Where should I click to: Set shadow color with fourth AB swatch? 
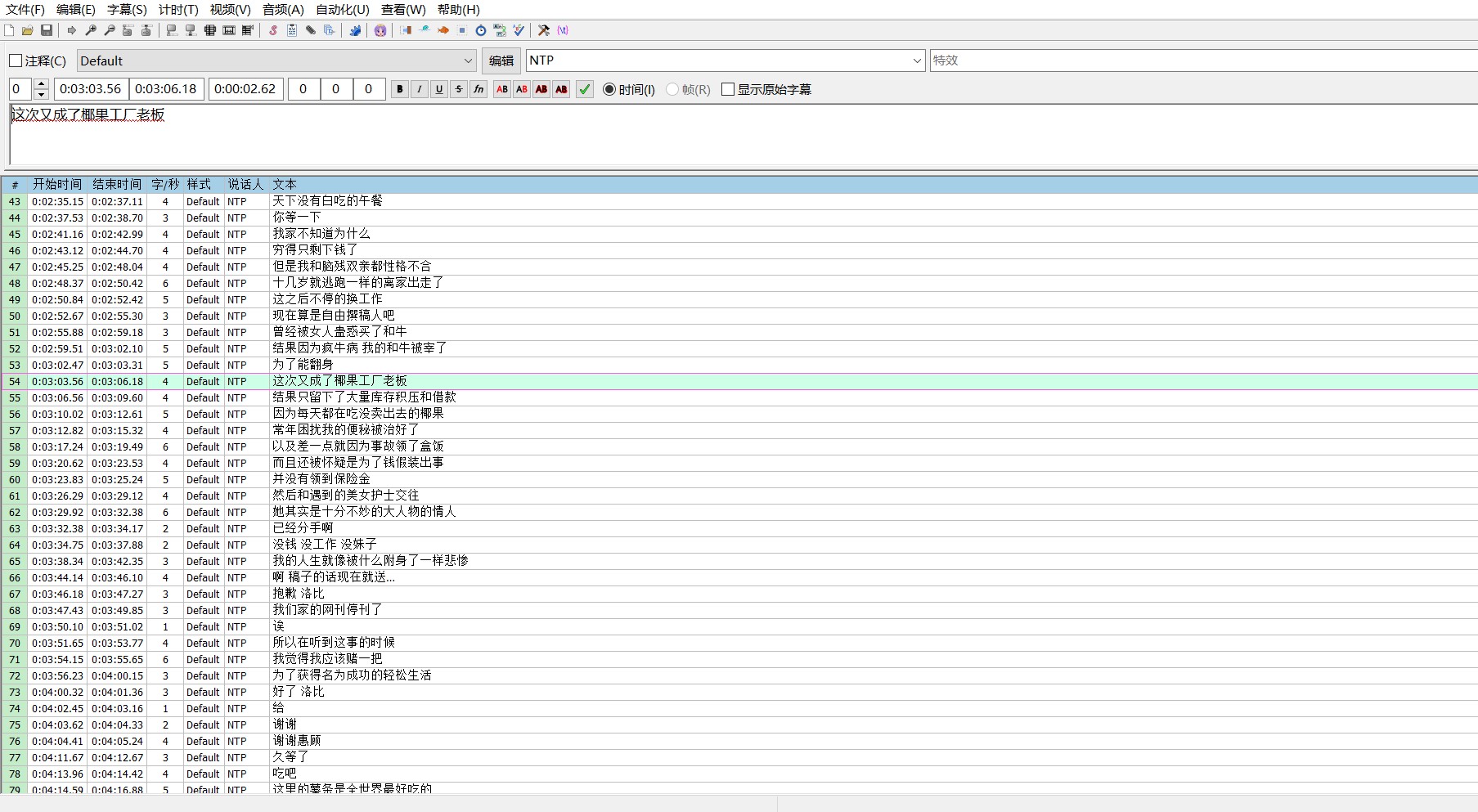(x=561, y=89)
